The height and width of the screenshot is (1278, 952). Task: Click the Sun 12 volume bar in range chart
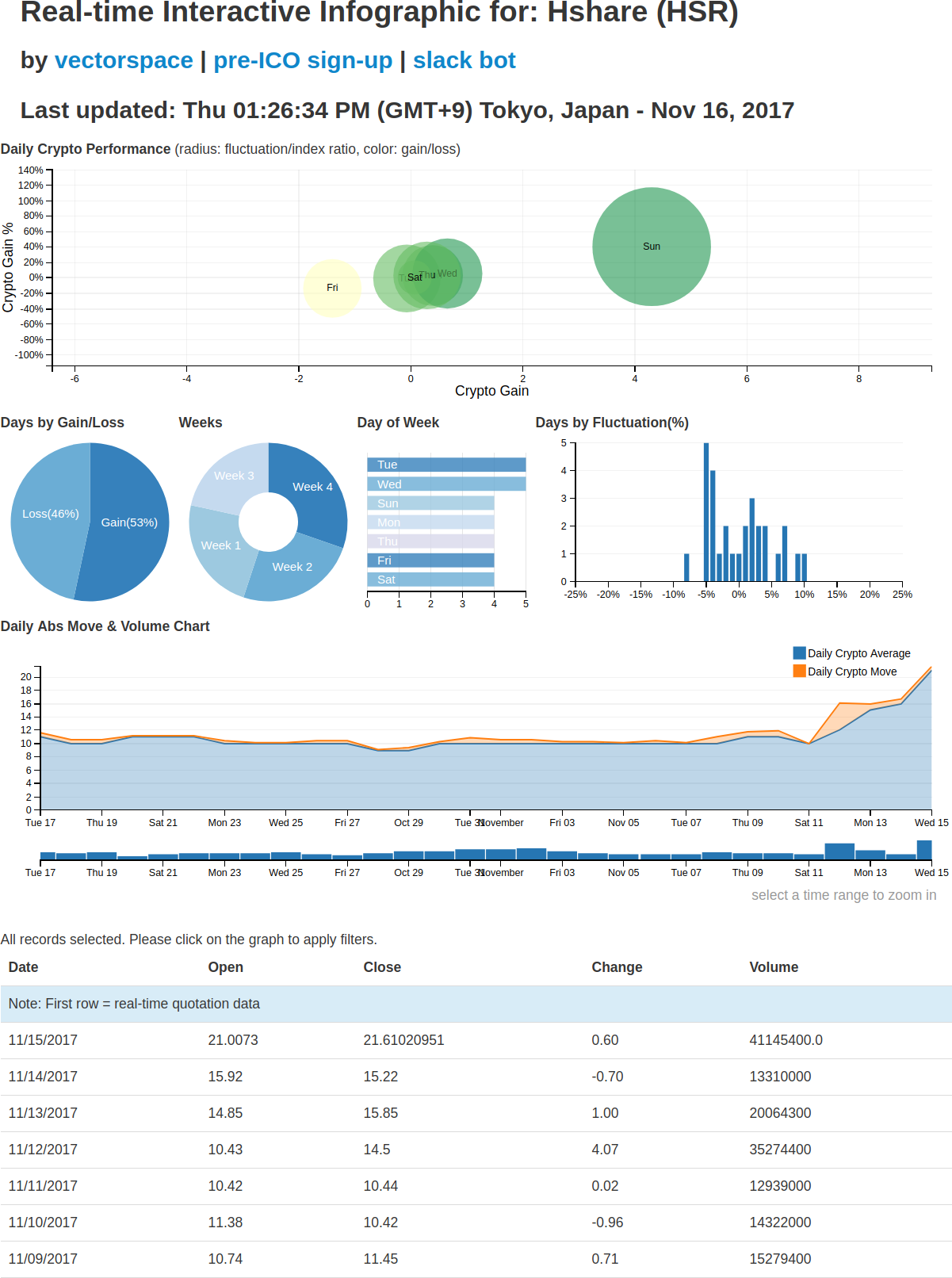[839, 851]
